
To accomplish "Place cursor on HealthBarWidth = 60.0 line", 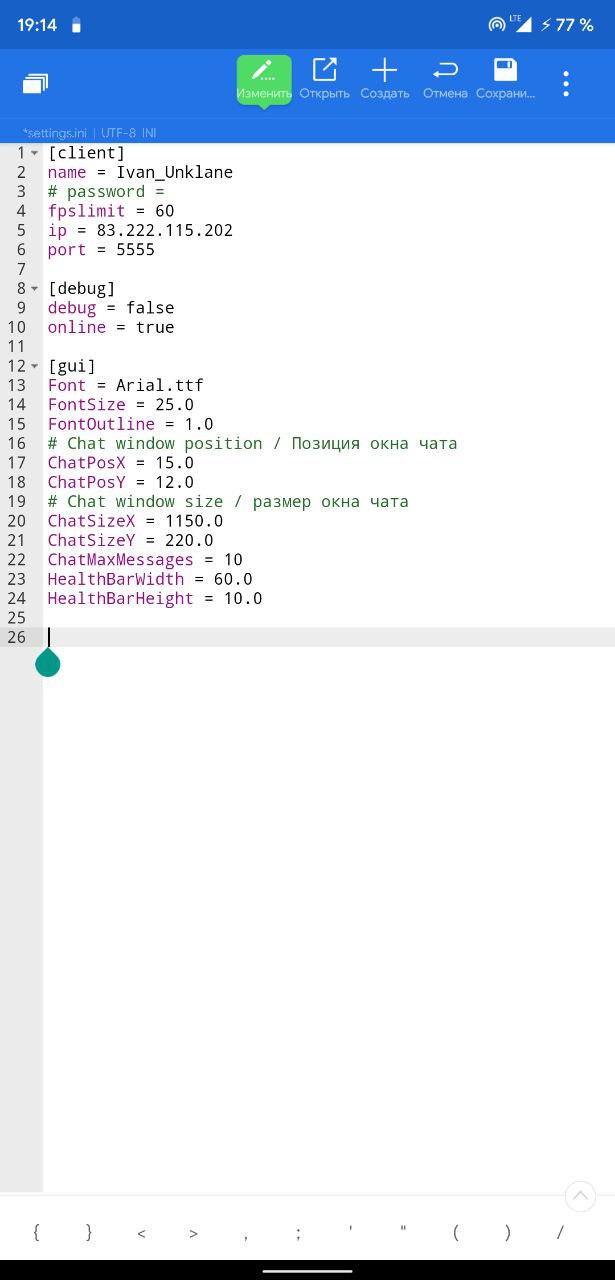I will (150, 579).
